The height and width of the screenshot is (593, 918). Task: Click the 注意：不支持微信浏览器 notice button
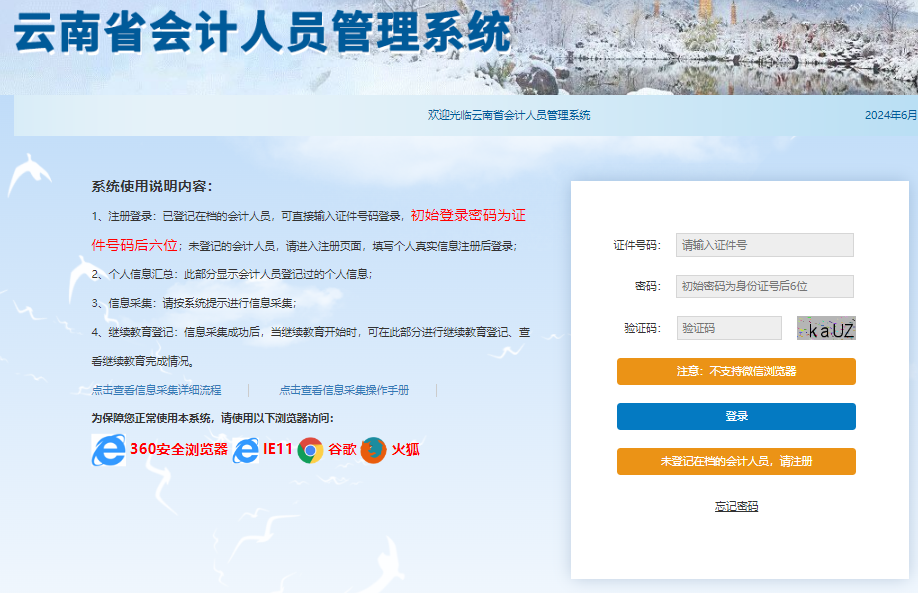pyautogui.click(x=736, y=371)
